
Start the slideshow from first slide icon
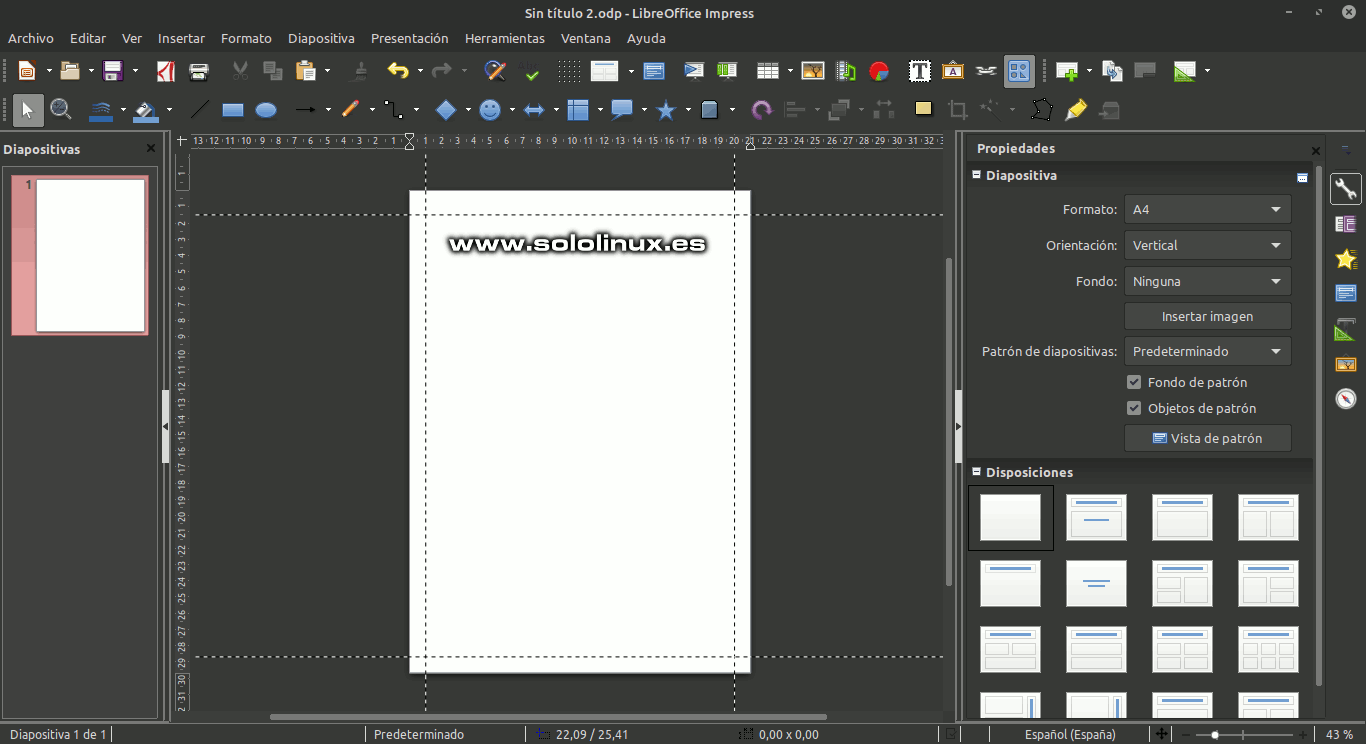694,71
